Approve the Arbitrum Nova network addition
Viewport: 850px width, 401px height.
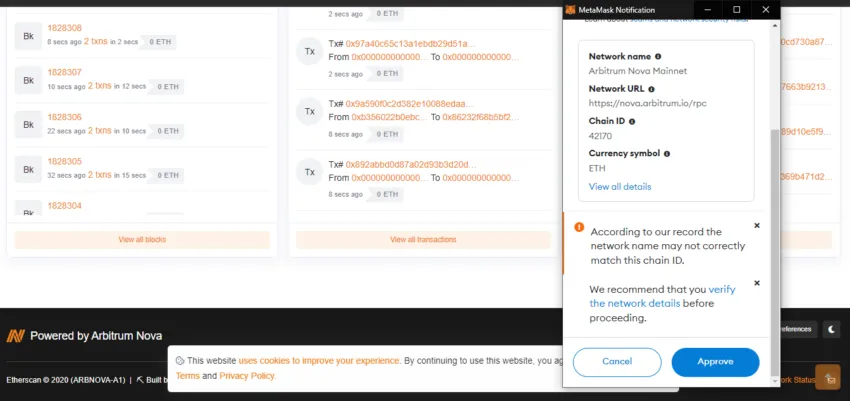(715, 362)
